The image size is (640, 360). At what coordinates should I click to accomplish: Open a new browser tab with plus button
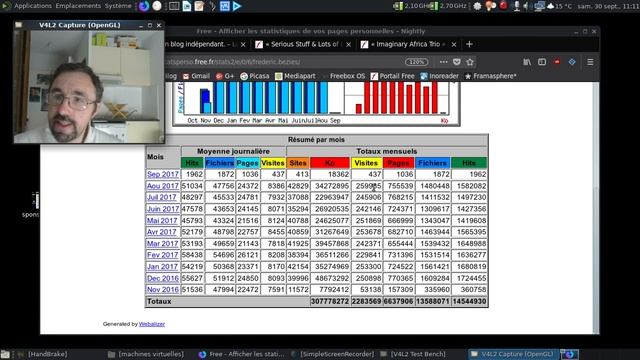pyautogui.click(x=469, y=44)
